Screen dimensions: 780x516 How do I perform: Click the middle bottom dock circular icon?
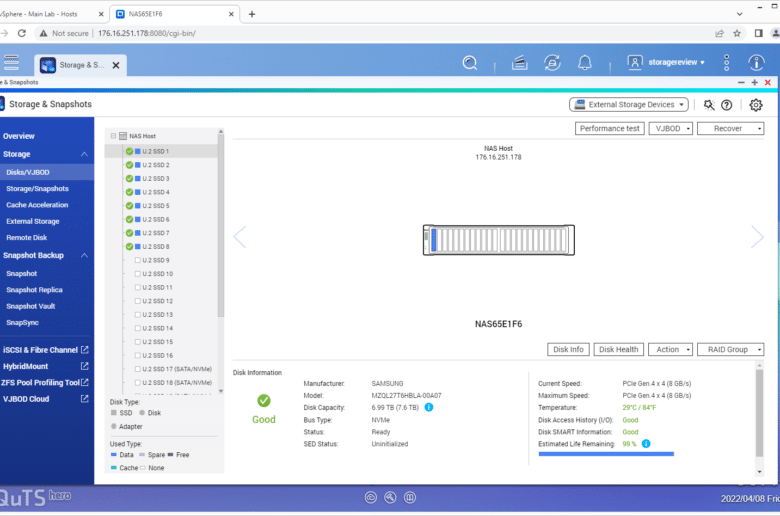(x=390, y=497)
